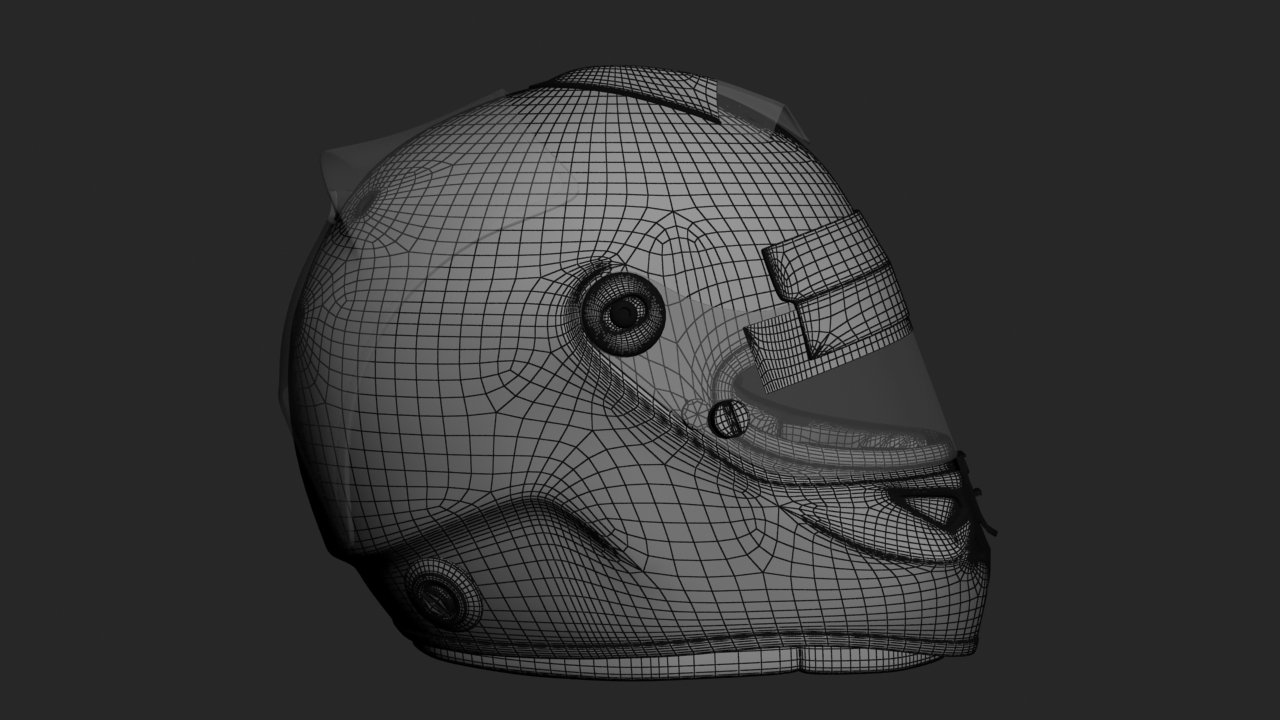
Task: Click the triangular chin vent opening
Action: tap(933, 506)
